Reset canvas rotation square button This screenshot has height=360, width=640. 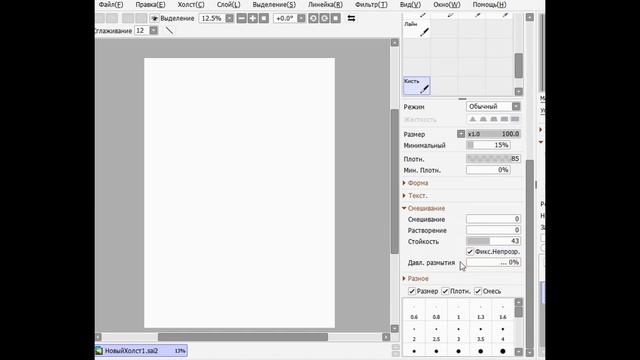pyautogui.click(x=336, y=18)
